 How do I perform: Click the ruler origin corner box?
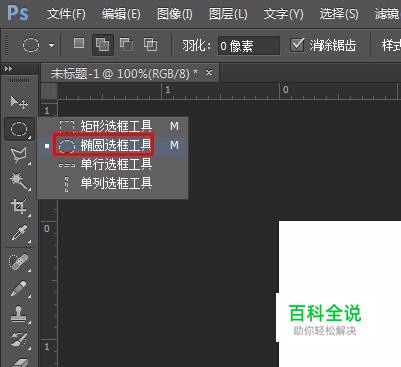point(49,91)
